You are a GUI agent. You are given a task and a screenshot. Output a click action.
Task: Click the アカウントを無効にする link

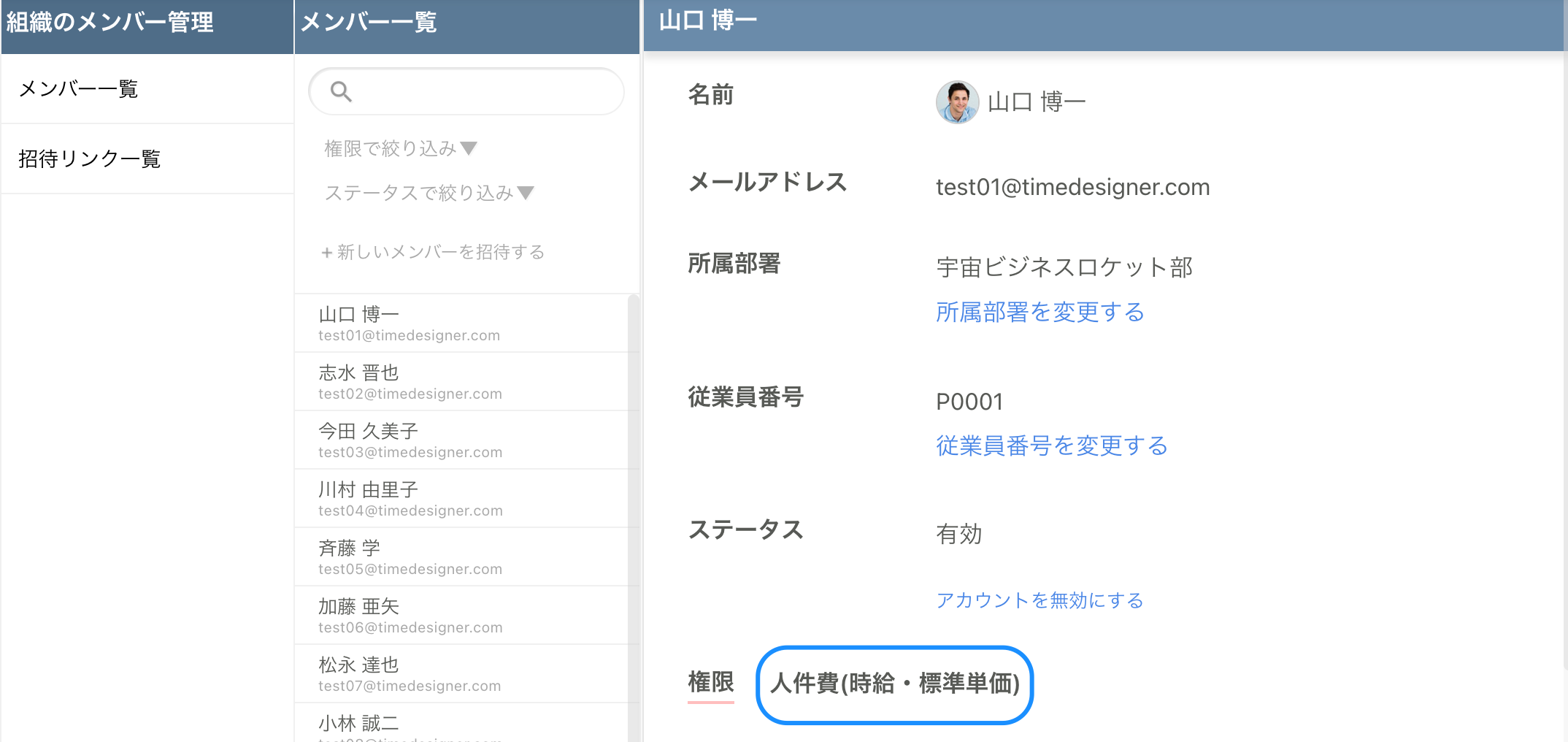coord(1039,600)
